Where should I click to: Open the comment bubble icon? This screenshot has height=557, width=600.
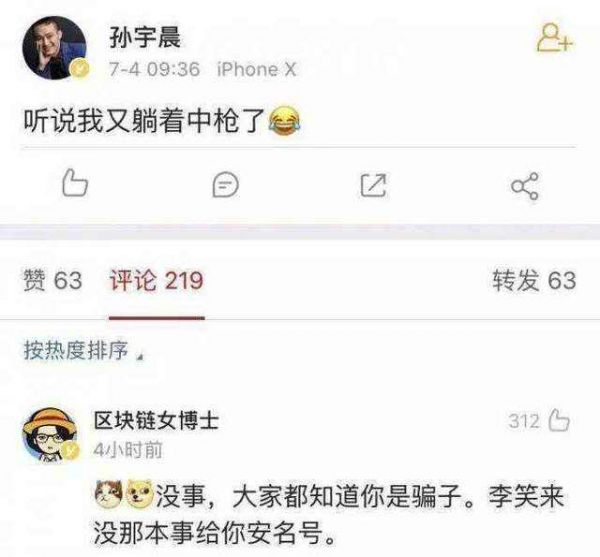[226, 185]
